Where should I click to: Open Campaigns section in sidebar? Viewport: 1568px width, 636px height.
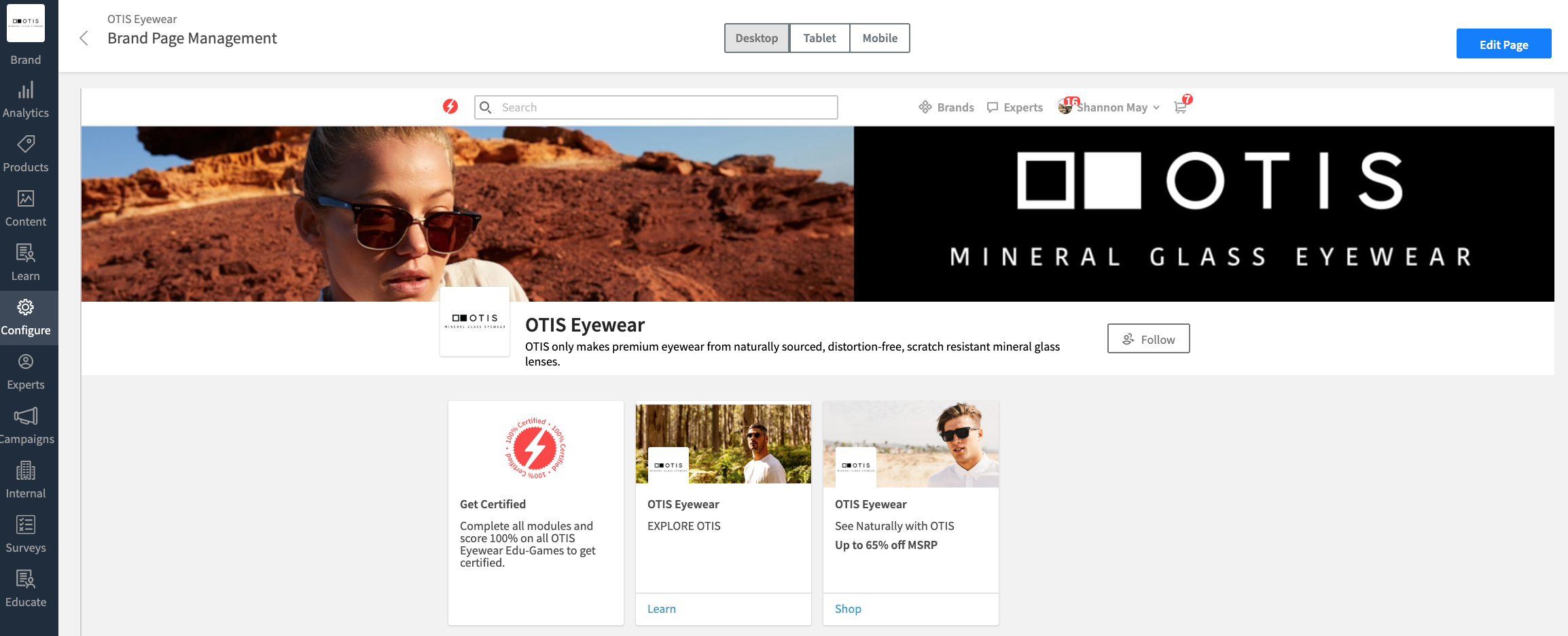[x=26, y=426]
